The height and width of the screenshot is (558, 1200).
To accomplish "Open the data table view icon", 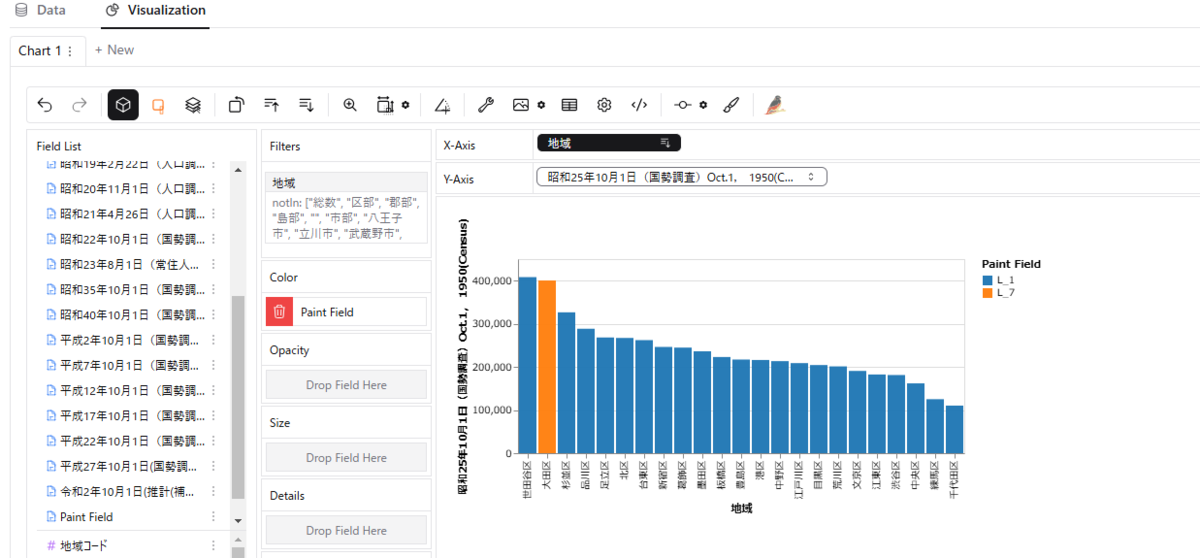I will [569, 105].
